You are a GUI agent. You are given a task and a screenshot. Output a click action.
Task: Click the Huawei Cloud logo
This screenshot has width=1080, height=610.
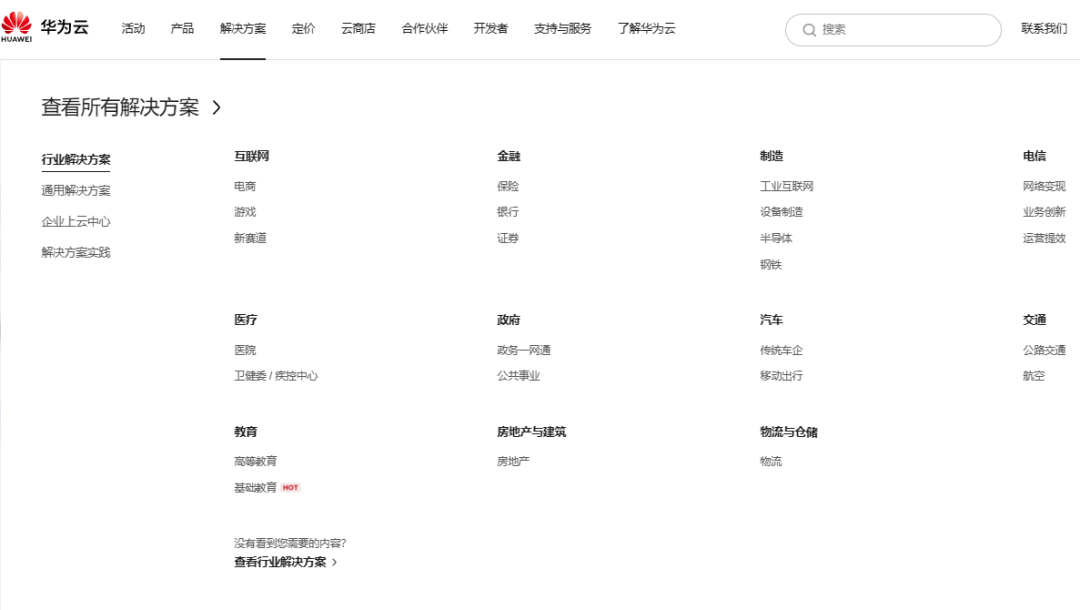pyautogui.click(x=45, y=28)
